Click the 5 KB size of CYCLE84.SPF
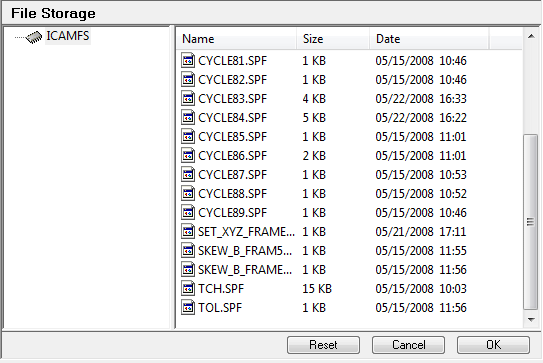The height and width of the screenshot is (363, 543). (x=314, y=118)
